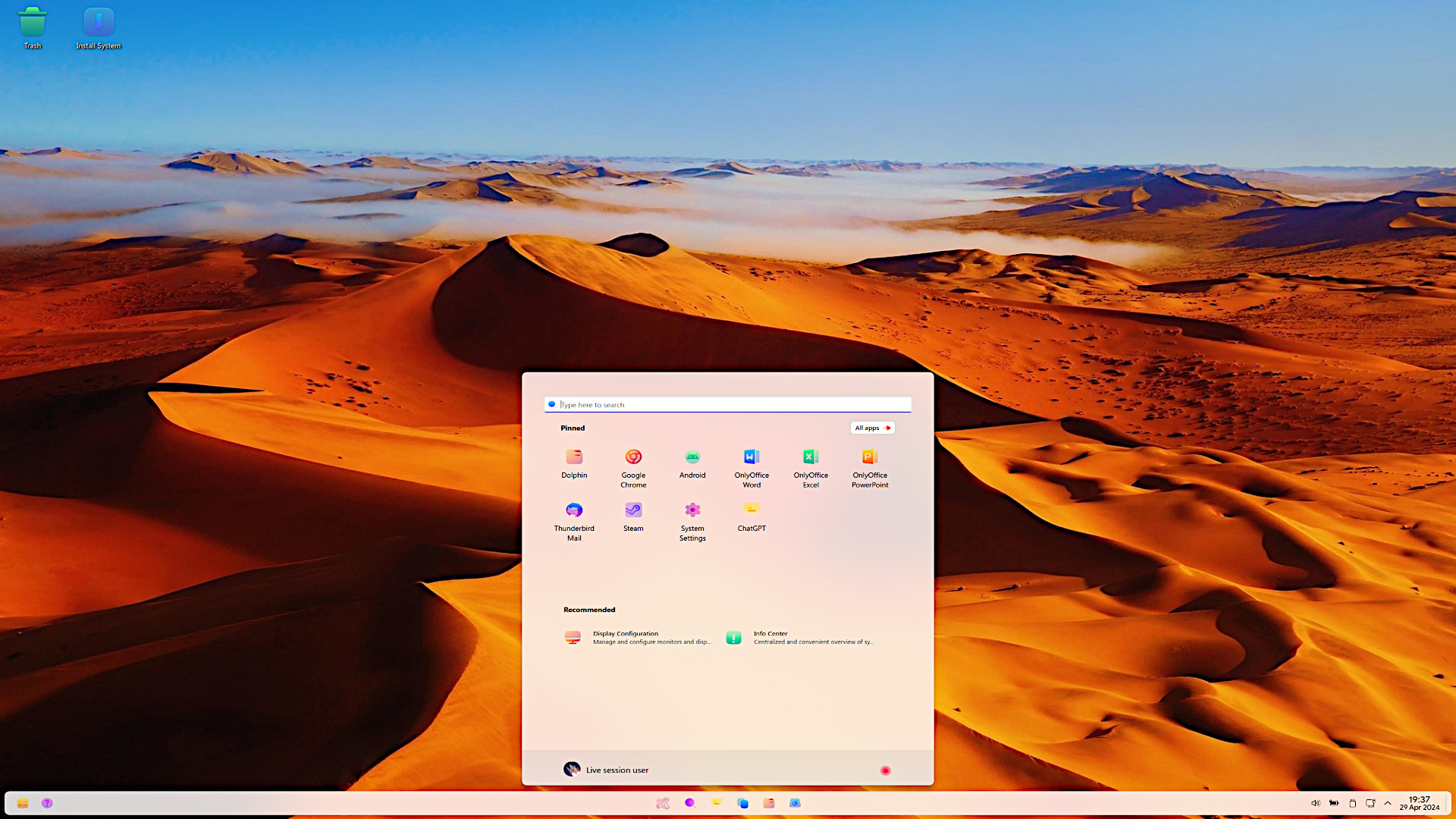Expand All apps in the Start menu
The width and height of the screenshot is (1456, 819).
pos(871,428)
